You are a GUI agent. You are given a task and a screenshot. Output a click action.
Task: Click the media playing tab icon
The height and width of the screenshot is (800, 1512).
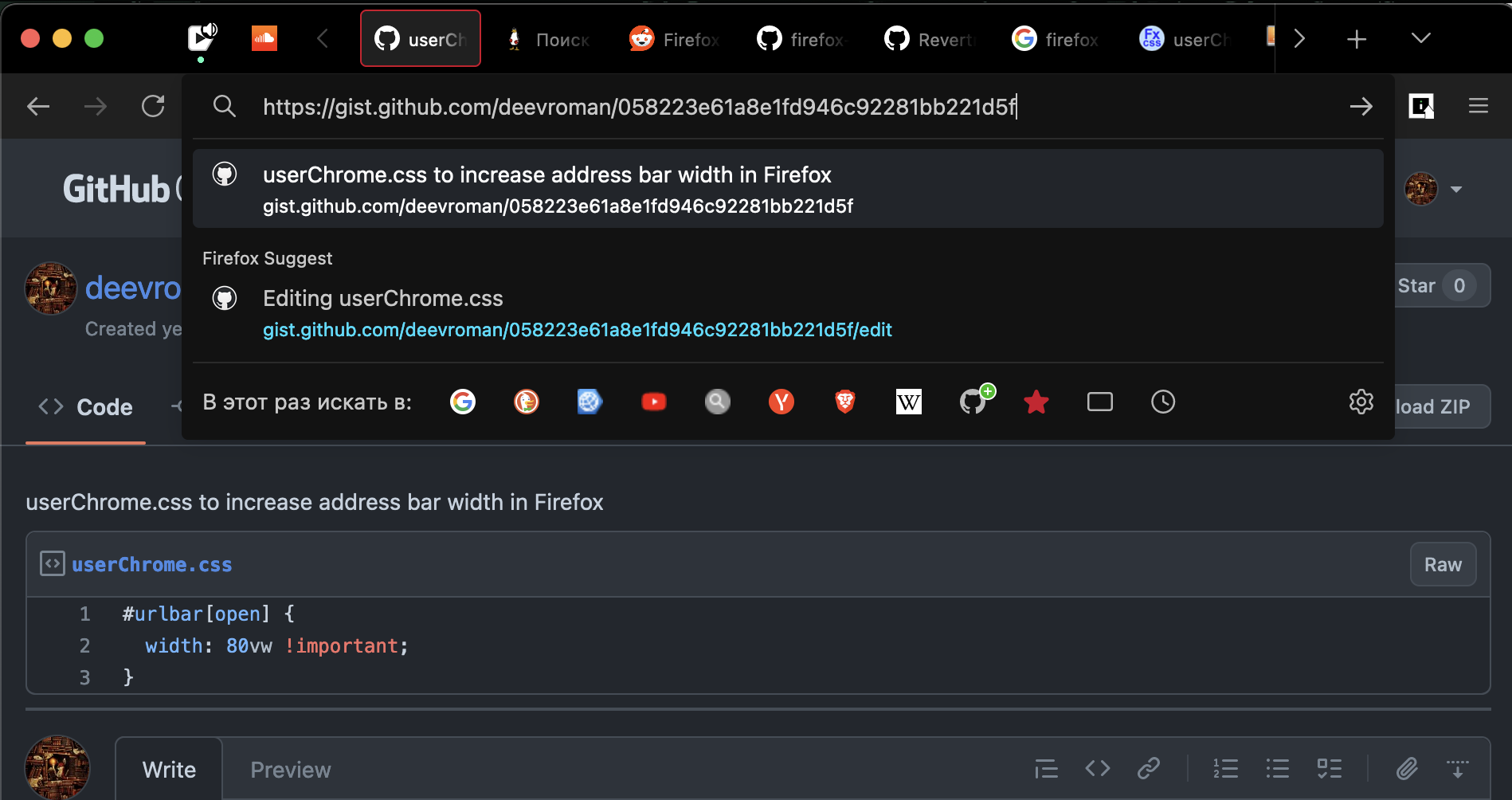202,37
